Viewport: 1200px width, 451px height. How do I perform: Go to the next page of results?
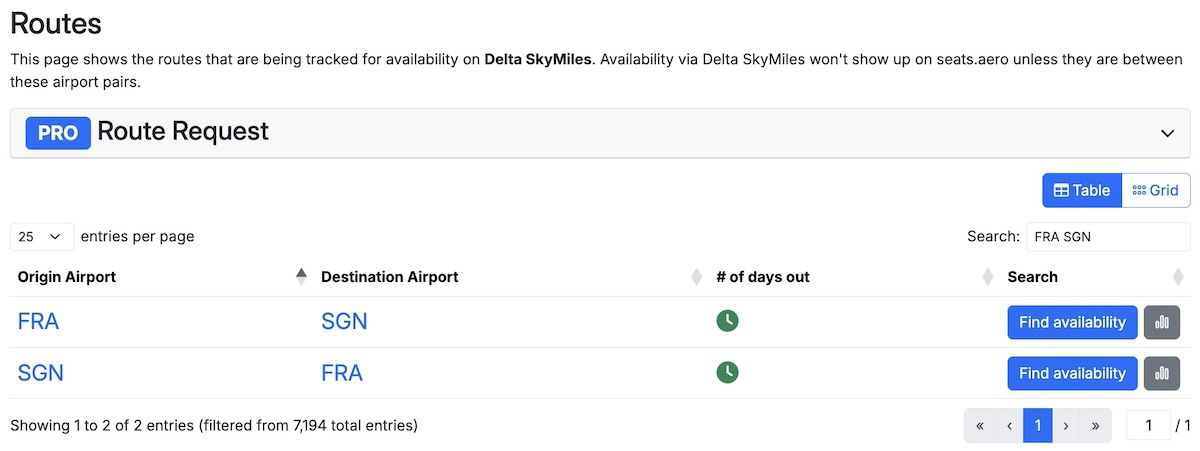tap(1066, 426)
